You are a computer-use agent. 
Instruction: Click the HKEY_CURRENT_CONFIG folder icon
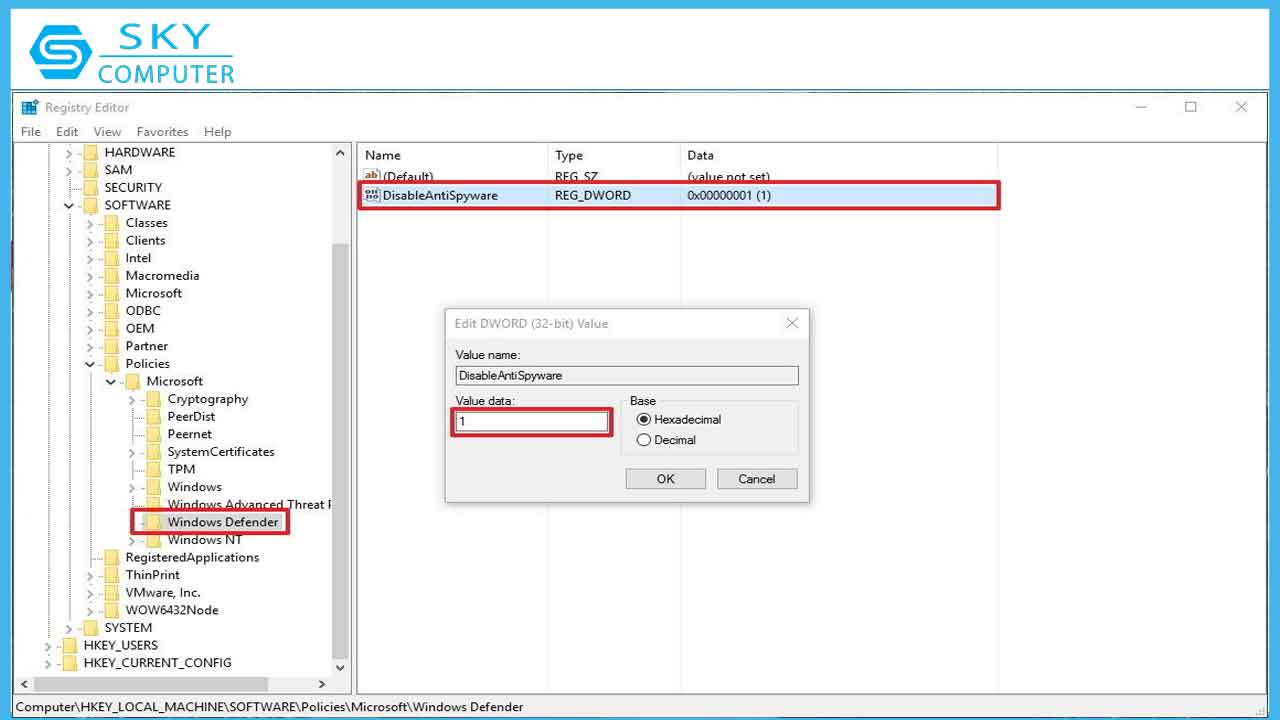pyautogui.click(x=70, y=663)
